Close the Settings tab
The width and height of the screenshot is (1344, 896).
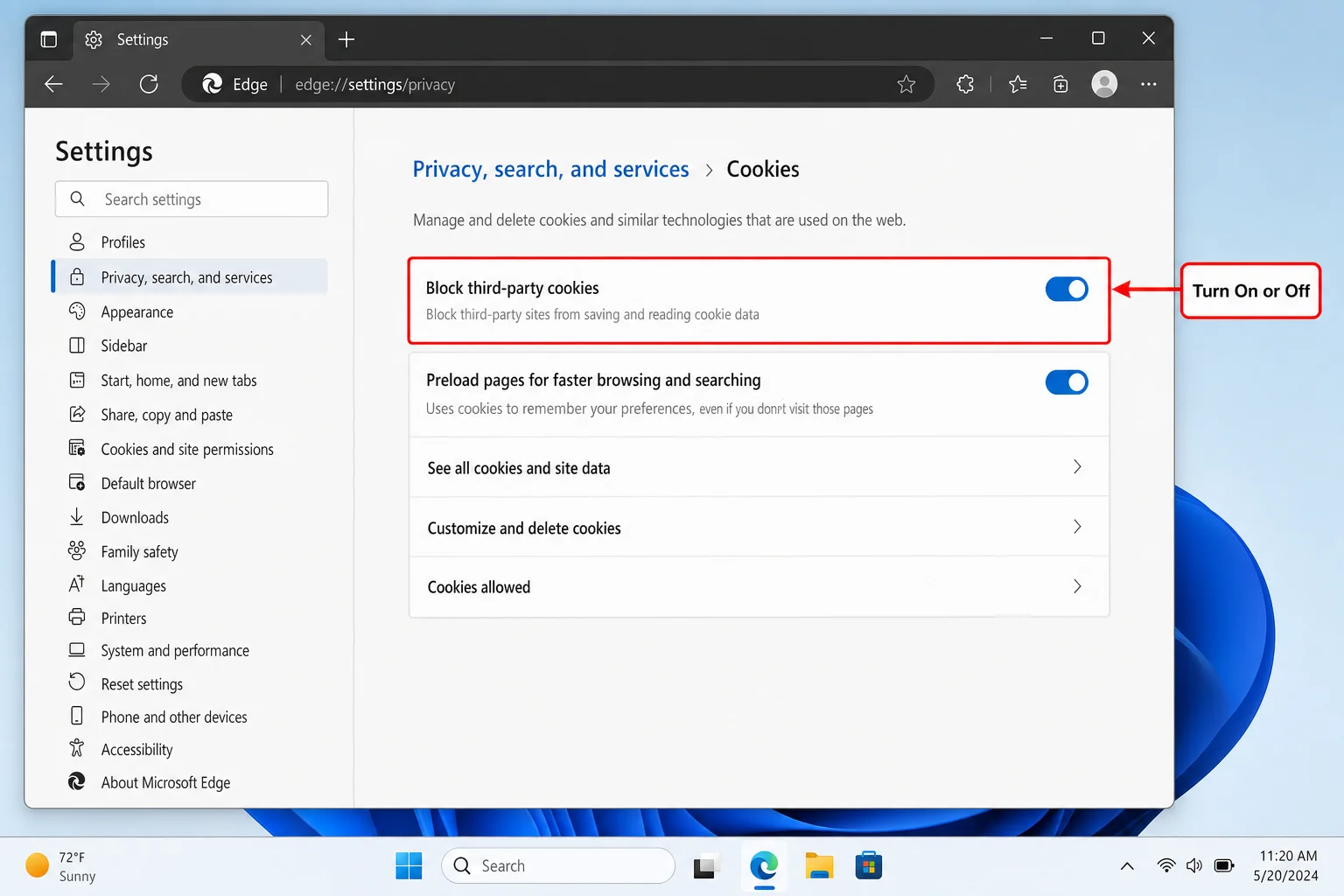305,39
